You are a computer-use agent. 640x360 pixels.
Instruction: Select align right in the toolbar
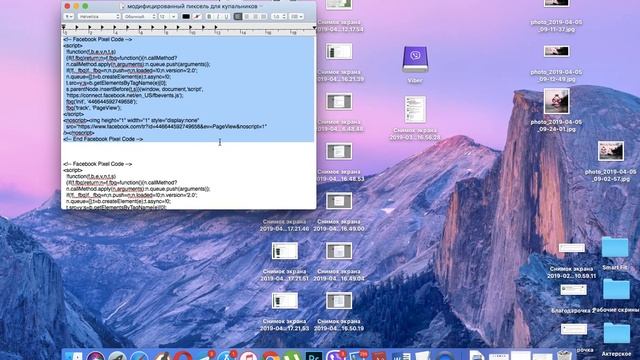(255, 16)
